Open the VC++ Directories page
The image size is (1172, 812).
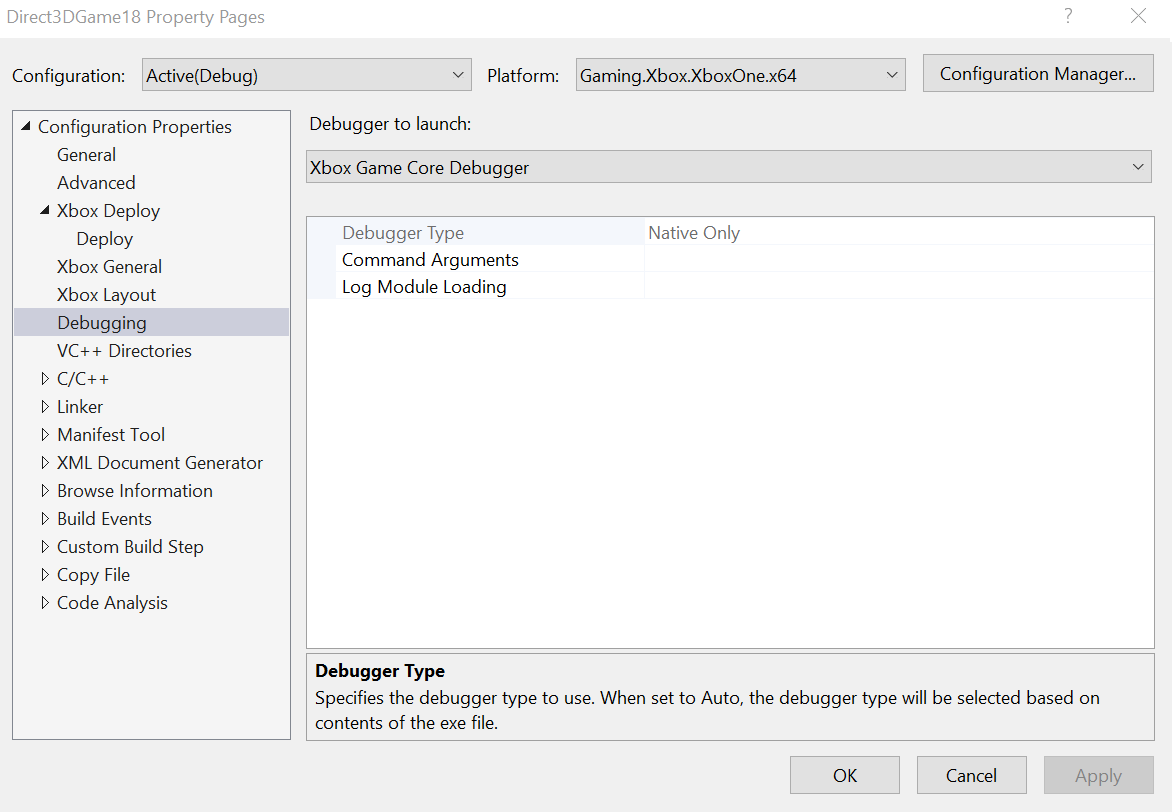124,351
